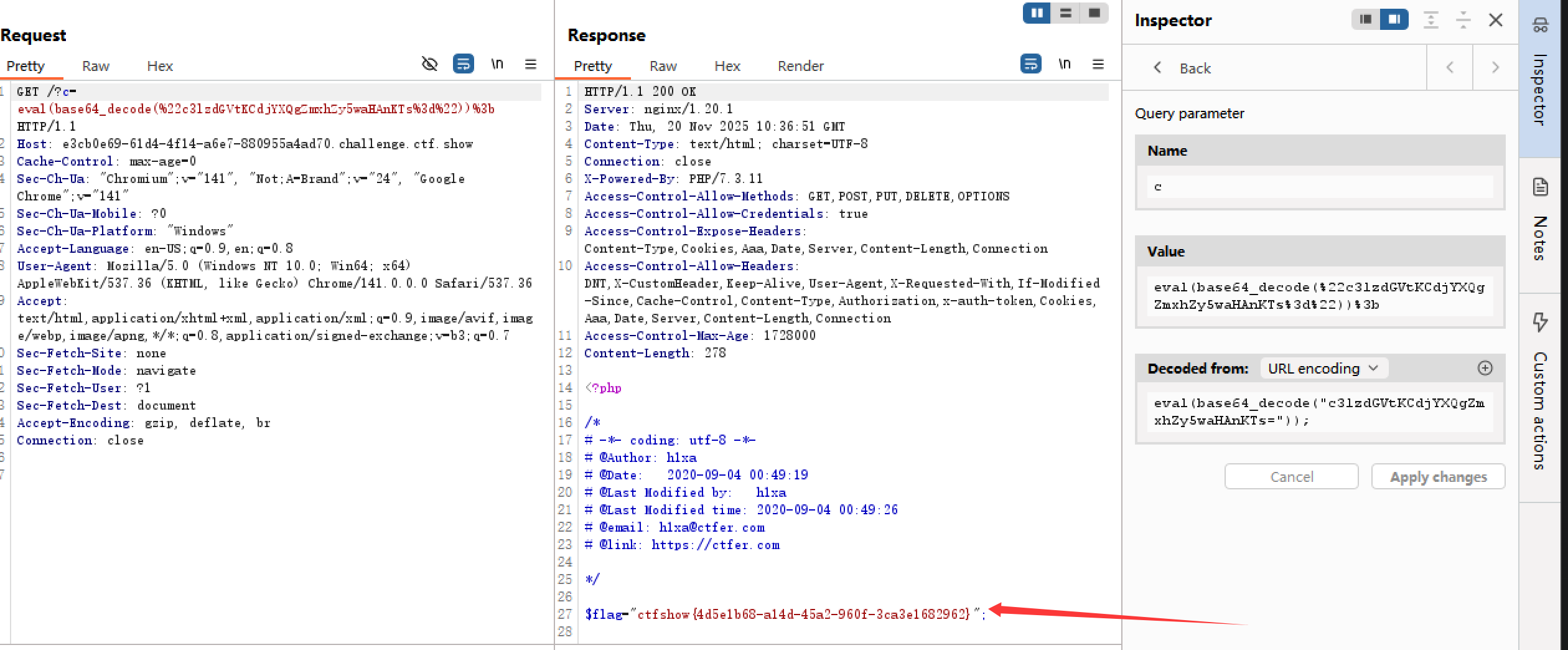Switch Request view to Raw tab

pyautogui.click(x=95, y=66)
